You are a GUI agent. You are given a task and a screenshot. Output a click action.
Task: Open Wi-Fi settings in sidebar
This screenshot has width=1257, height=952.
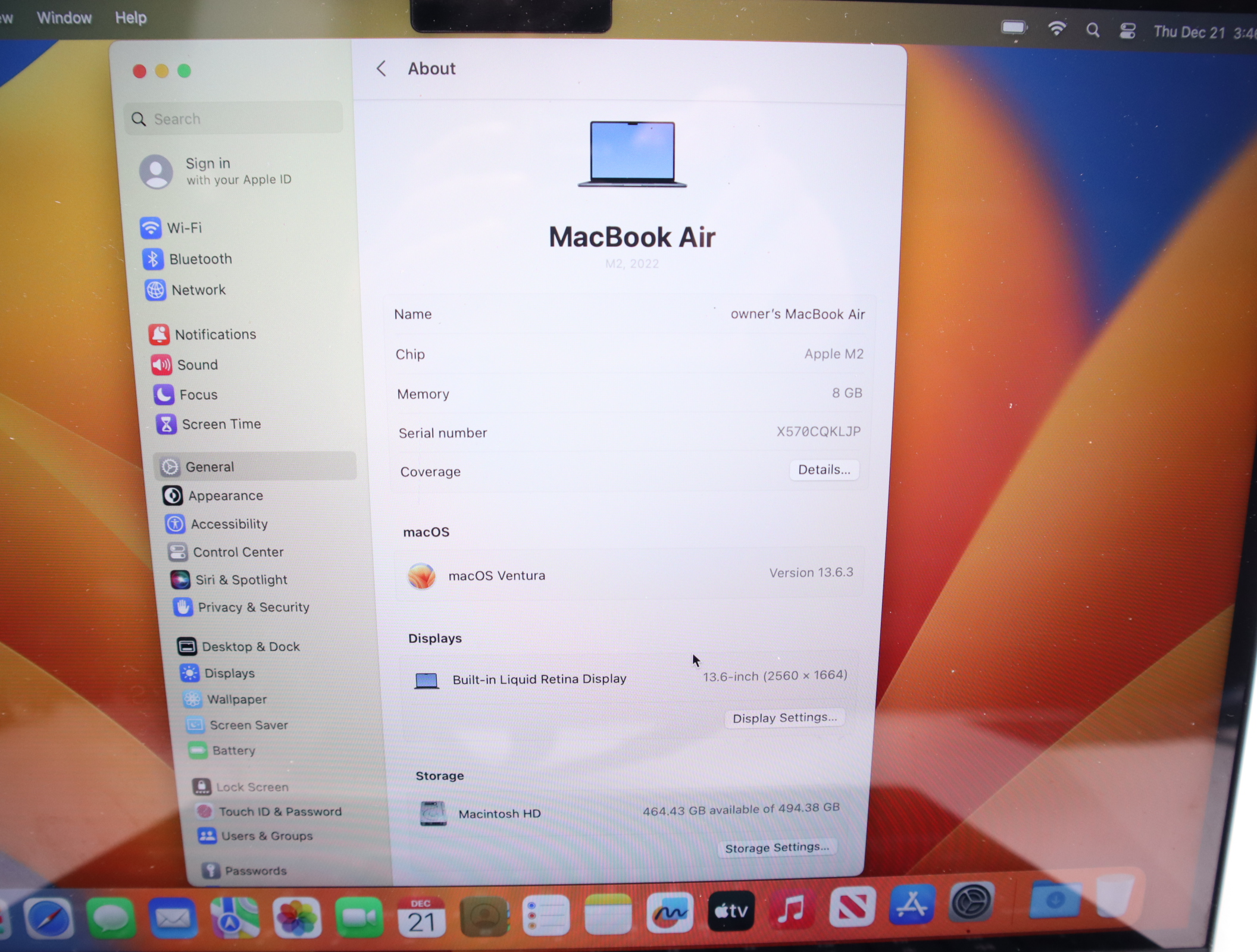[171, 227]
